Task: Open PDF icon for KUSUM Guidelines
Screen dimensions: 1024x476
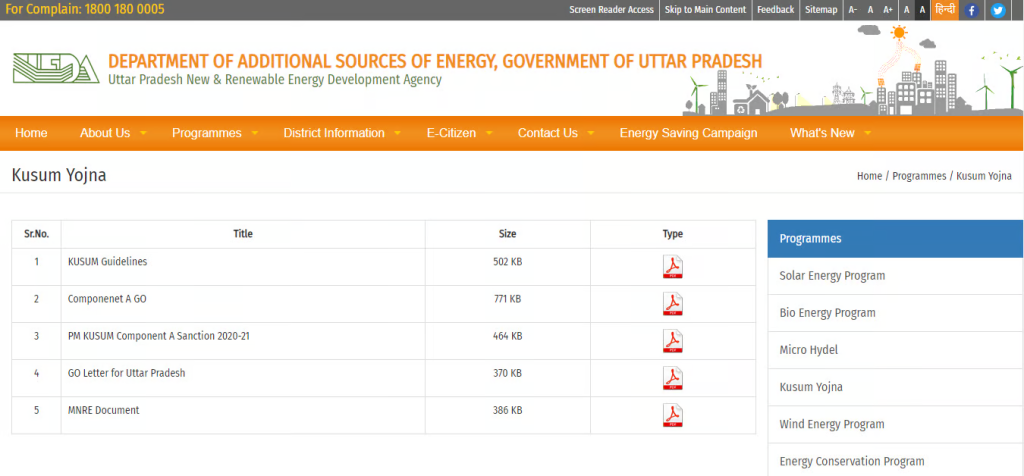Action: [673, 267]
